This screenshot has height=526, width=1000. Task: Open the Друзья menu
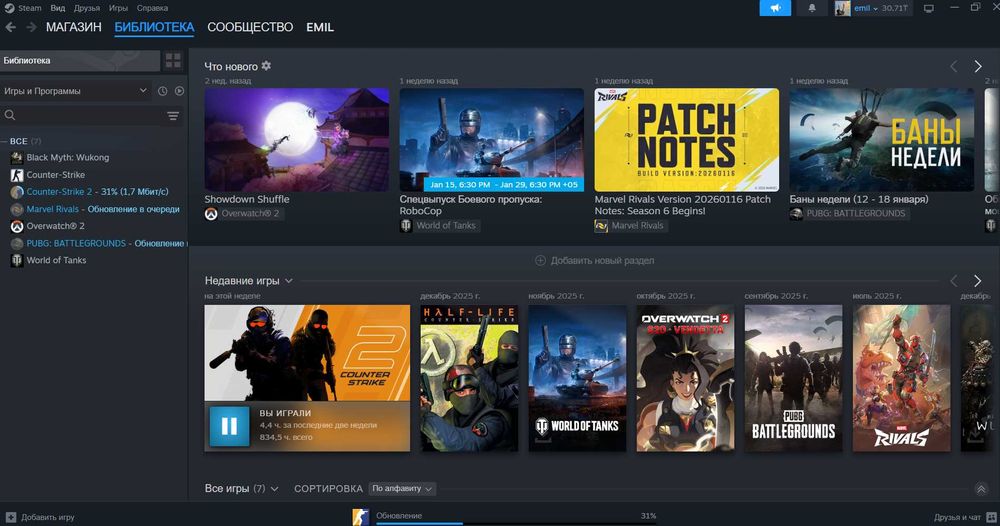tap(87, 8)
